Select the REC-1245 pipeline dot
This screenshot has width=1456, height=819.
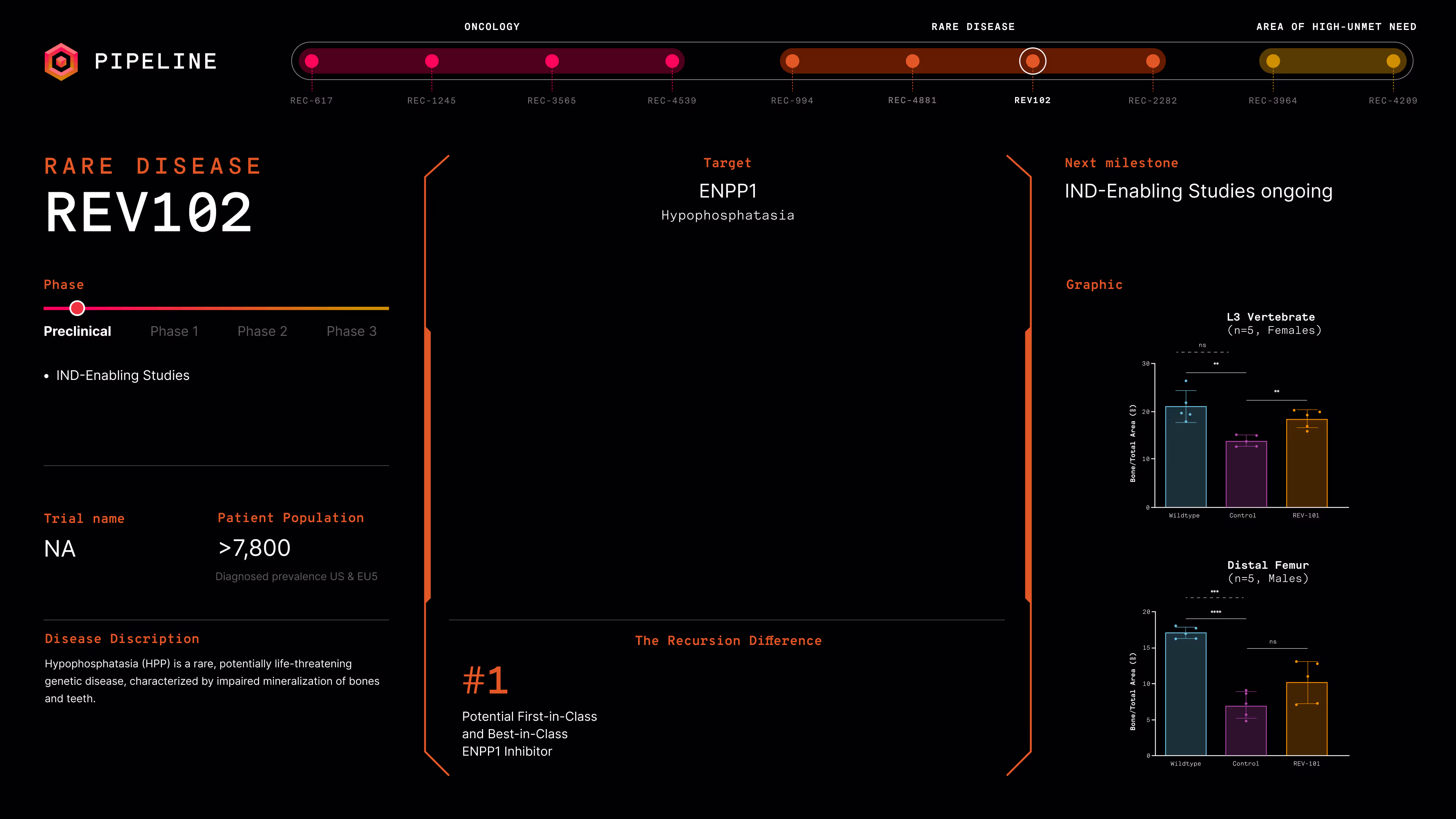(432, 61)
